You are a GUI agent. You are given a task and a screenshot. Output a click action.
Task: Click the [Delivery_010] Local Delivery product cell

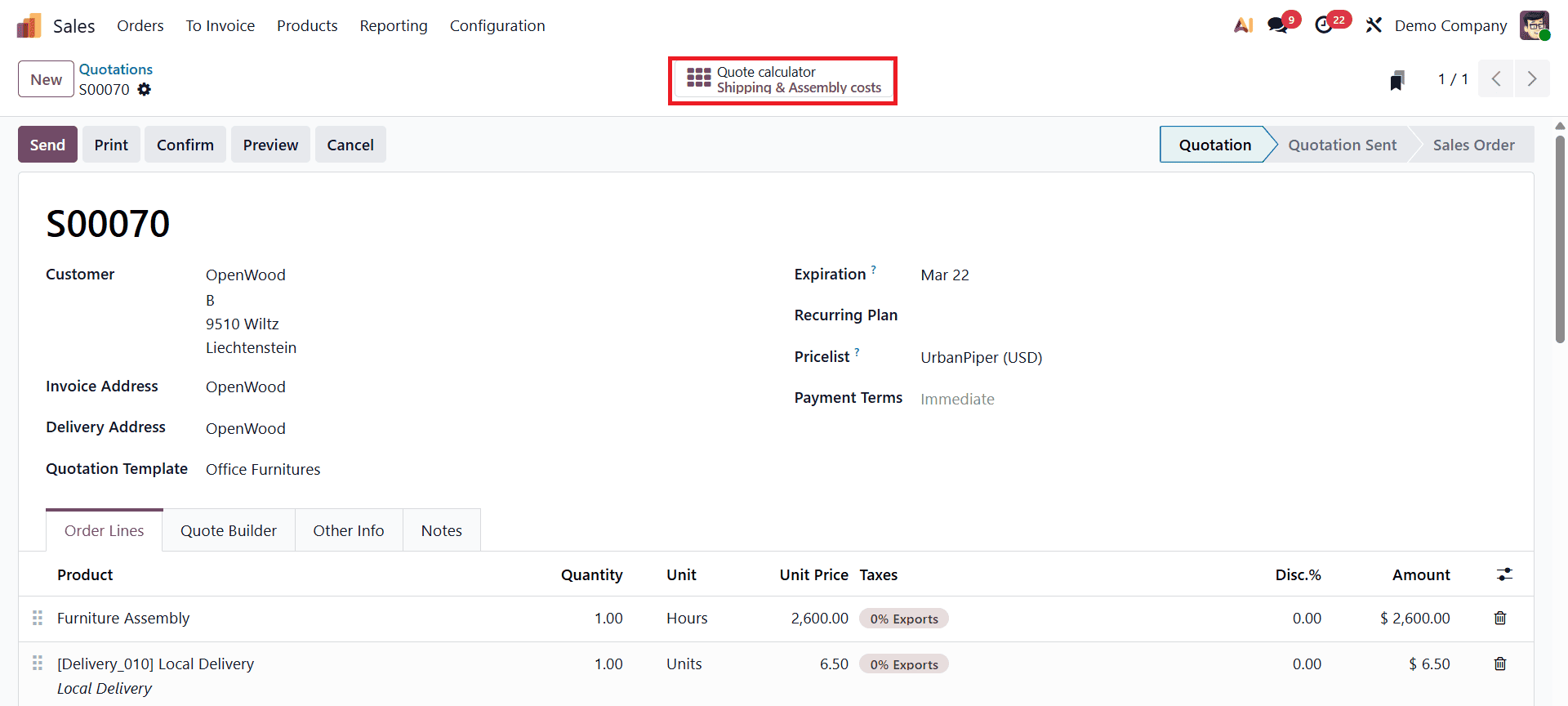click(x=155, y=664)
